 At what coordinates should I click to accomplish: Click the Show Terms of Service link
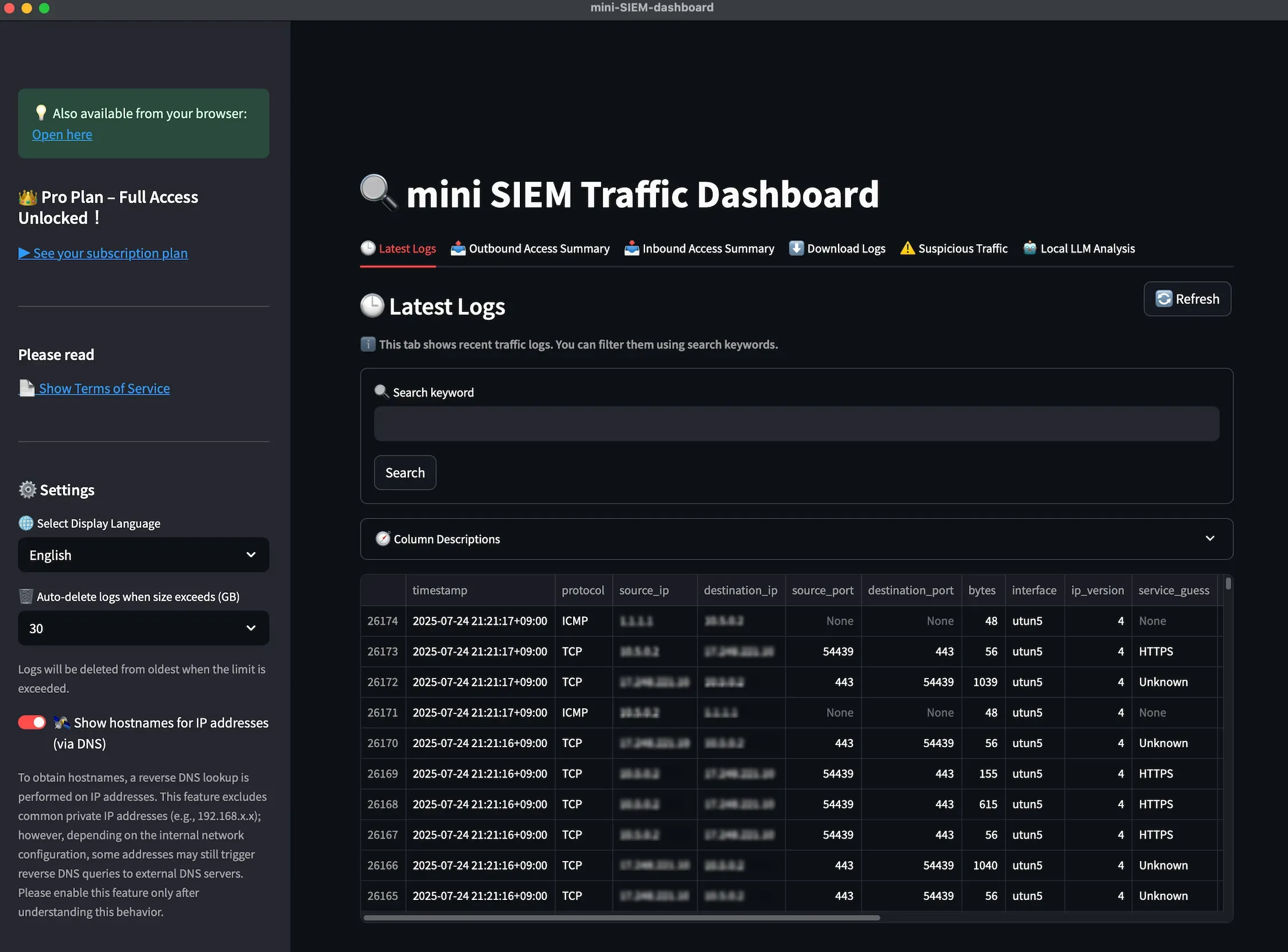click(104, 388)
